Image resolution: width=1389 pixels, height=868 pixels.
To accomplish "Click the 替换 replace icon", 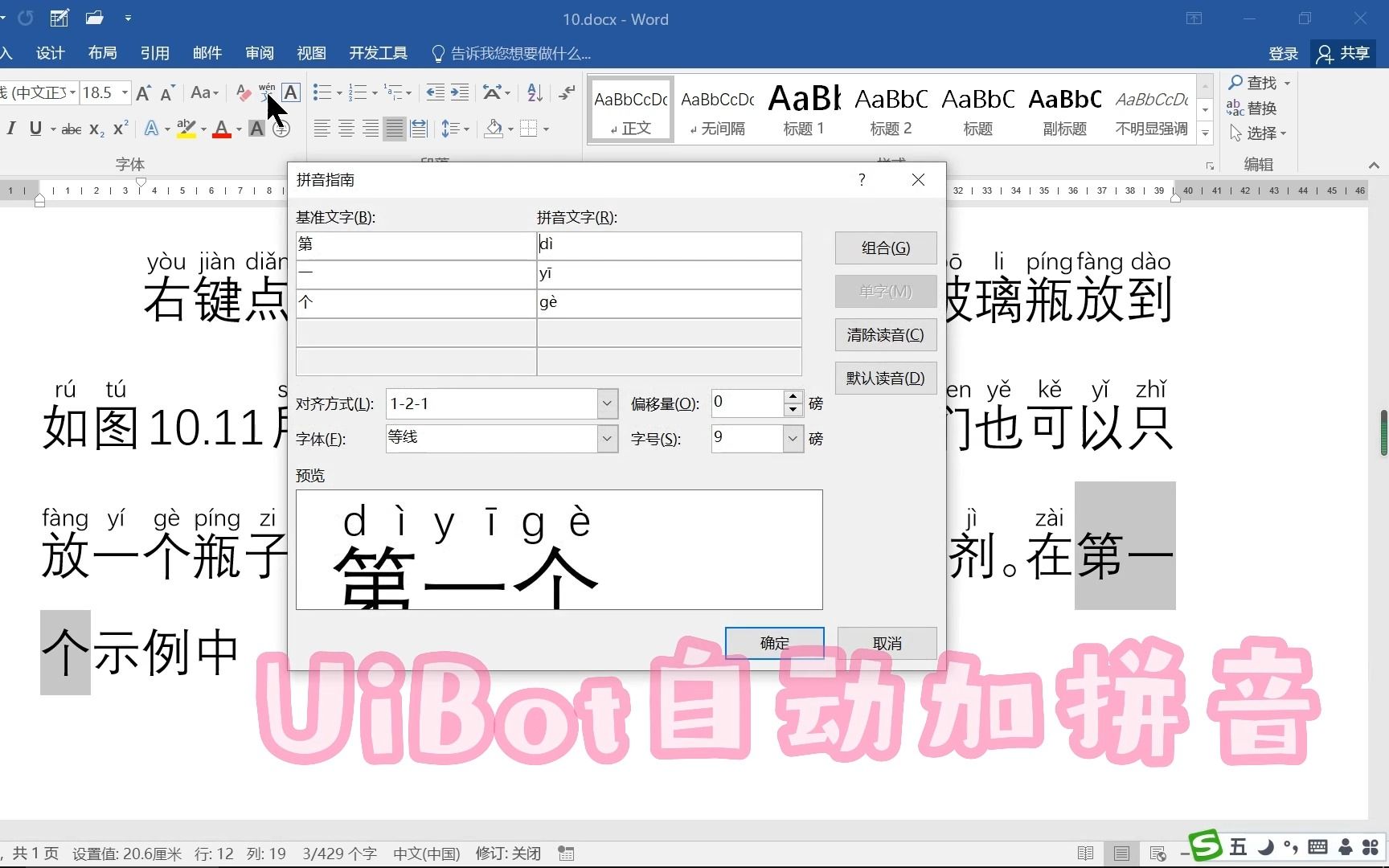I will click(x=1235, y=108).
